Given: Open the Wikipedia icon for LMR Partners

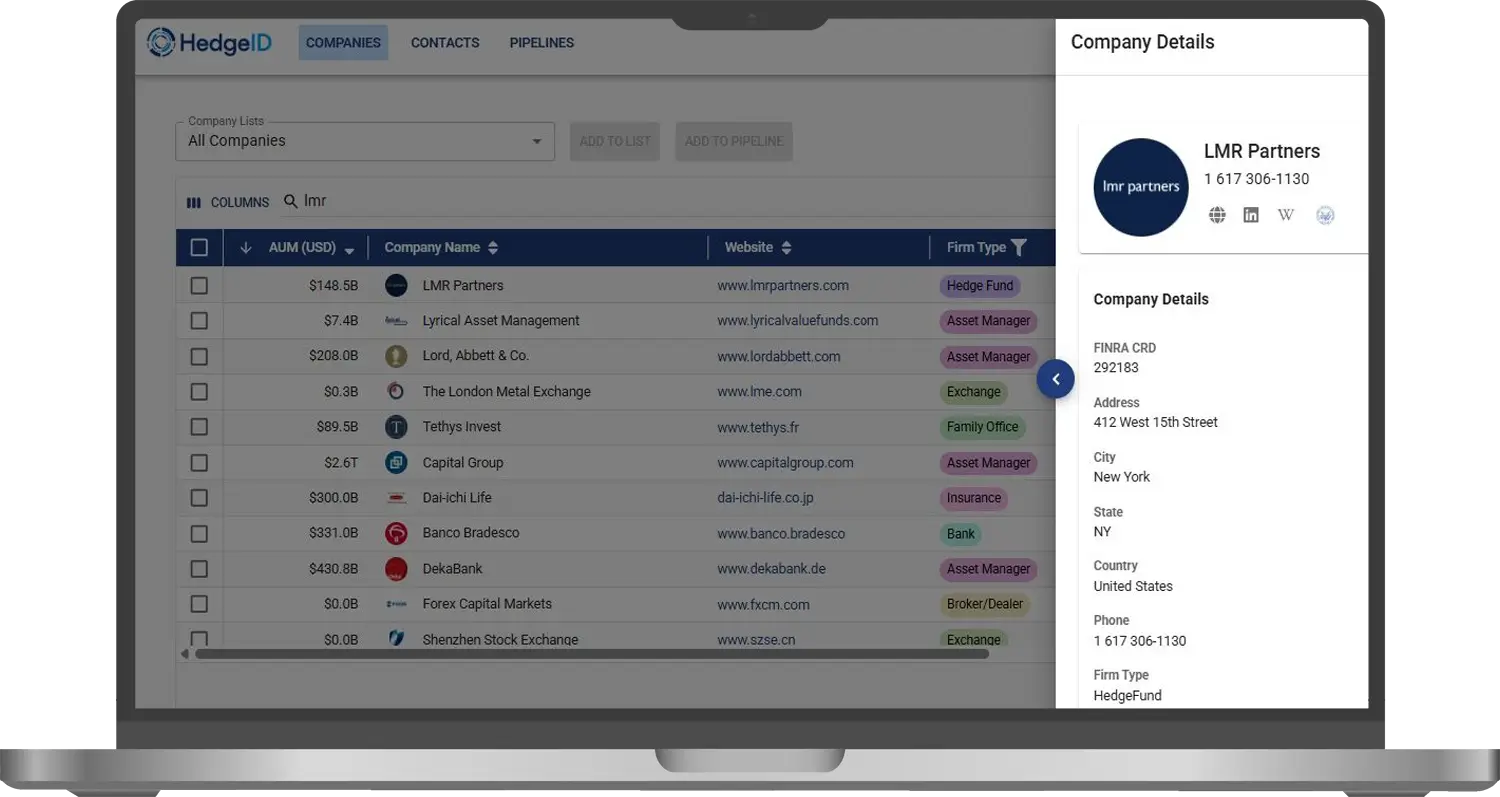Looking at the screenshot, I should (1286, 215).
